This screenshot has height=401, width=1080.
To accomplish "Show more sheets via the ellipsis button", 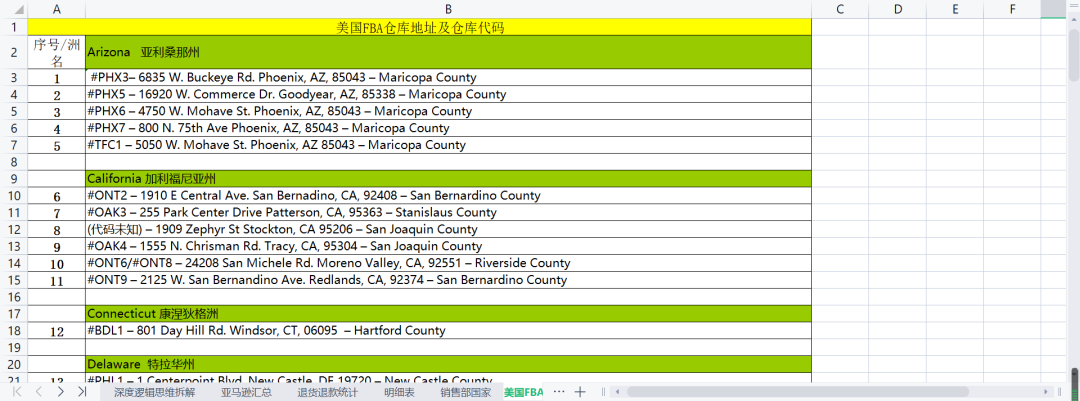I will [x=559, y=392].
